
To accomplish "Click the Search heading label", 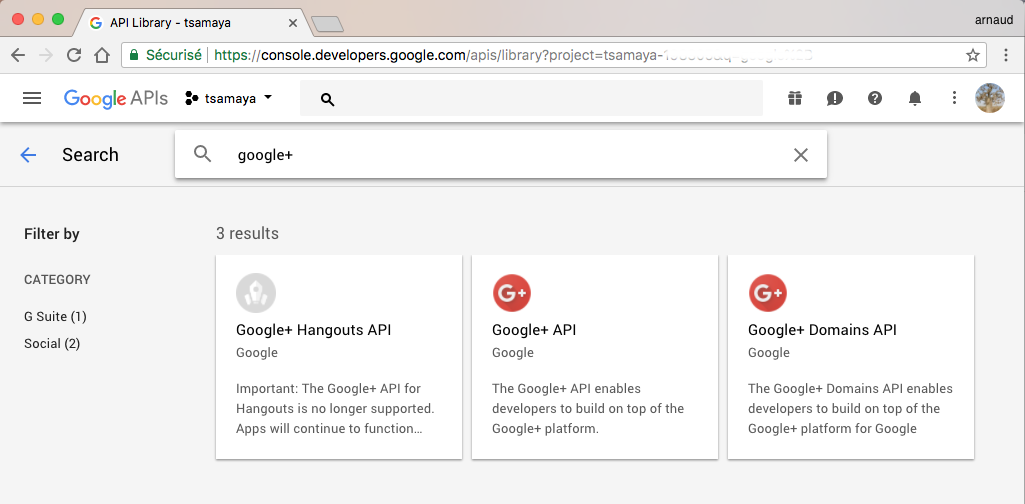I will click(90, 155).
